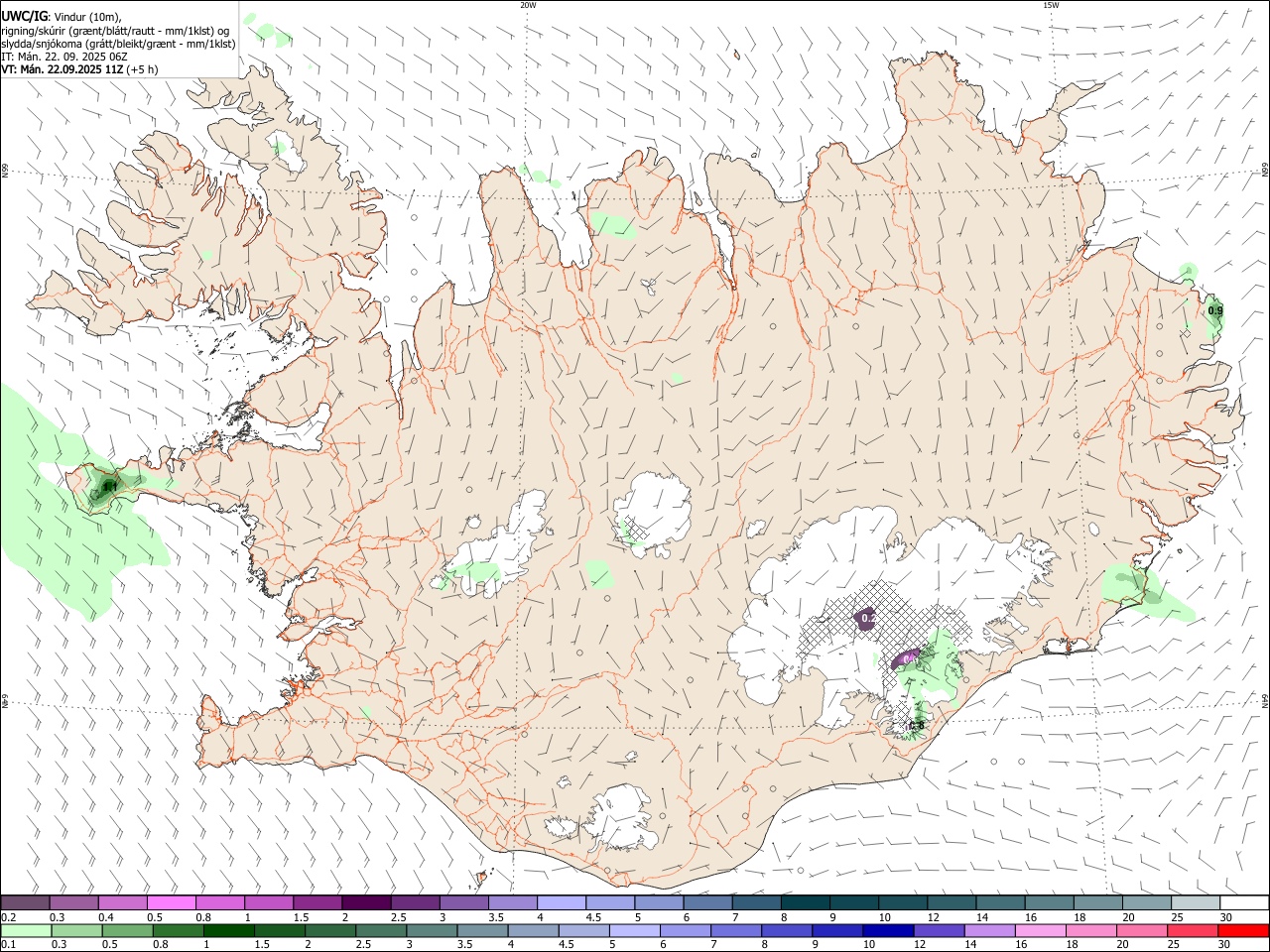Image resolution: width=1270 pixels, height=952 pixels.
Task: Select the 14 light purple swatch in lower legend row
Action: (989, 930)
